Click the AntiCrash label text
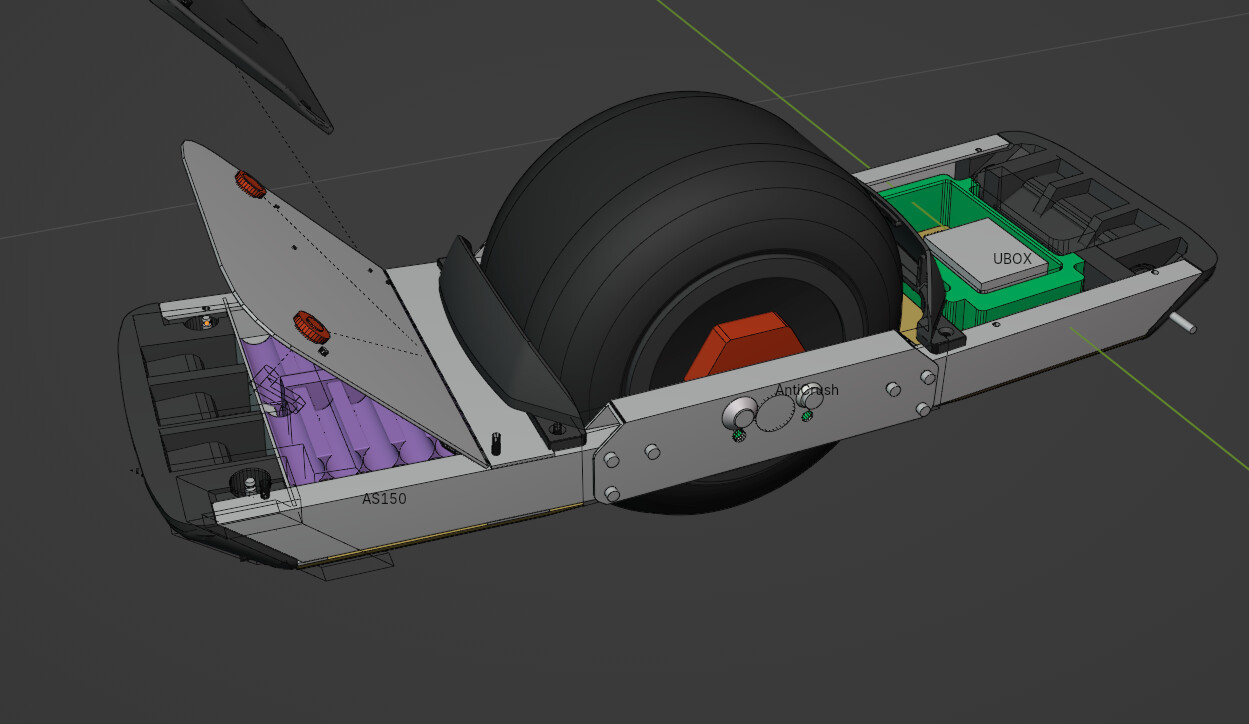The image size is (1249, 724). [x=806, y=390]
